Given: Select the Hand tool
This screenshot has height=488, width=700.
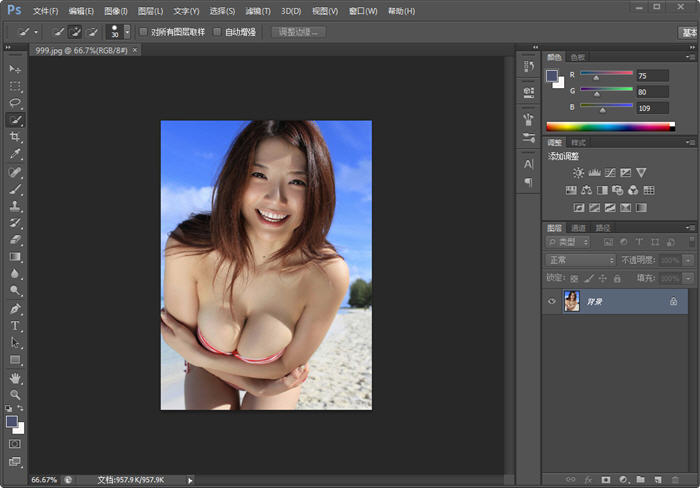Looking at the screenshot, I should [x=15, y=378].
